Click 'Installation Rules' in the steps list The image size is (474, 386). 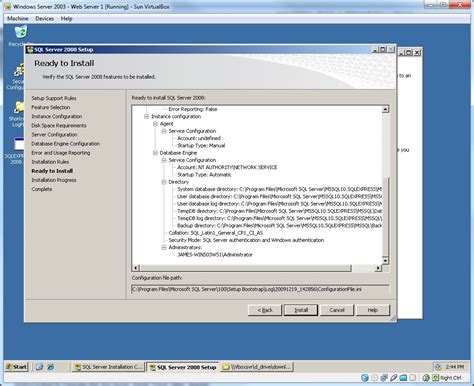[x=50, y=162]
